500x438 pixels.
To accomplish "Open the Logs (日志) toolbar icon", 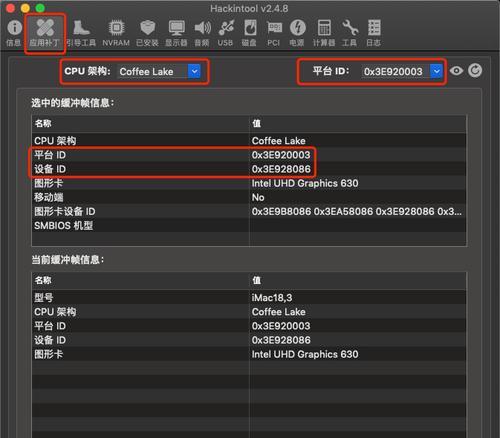I will [374, 33].
